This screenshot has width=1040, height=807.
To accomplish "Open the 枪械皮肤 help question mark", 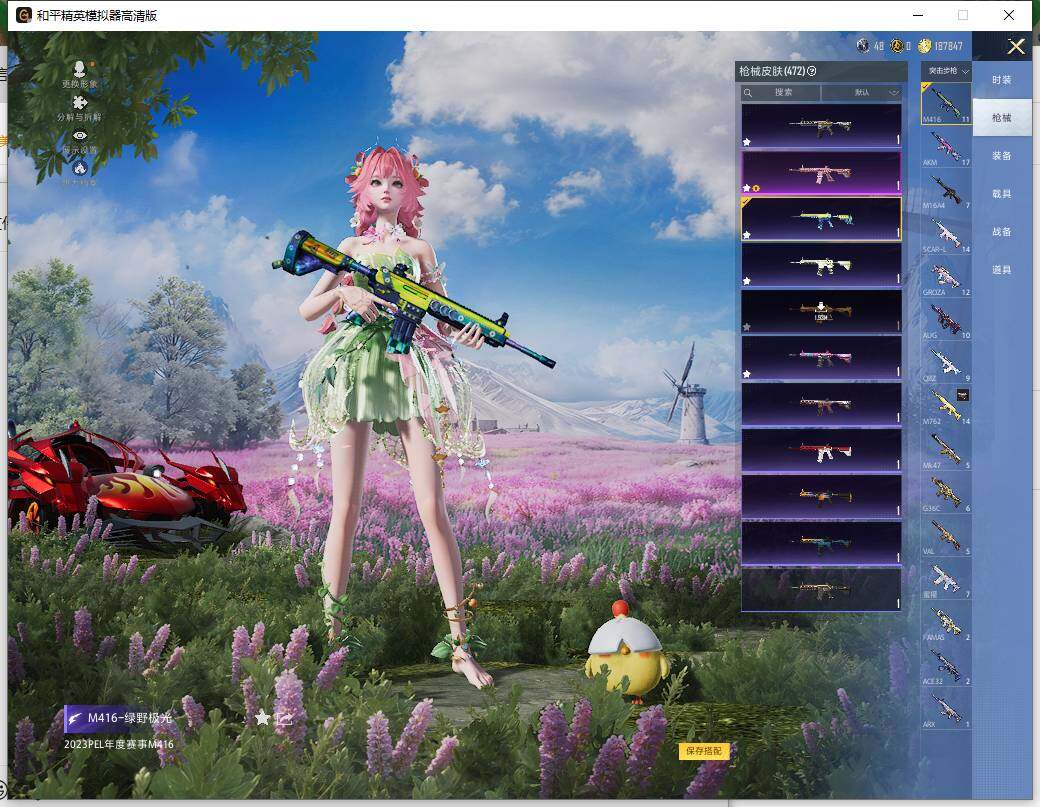I will [x=811, y=71].
